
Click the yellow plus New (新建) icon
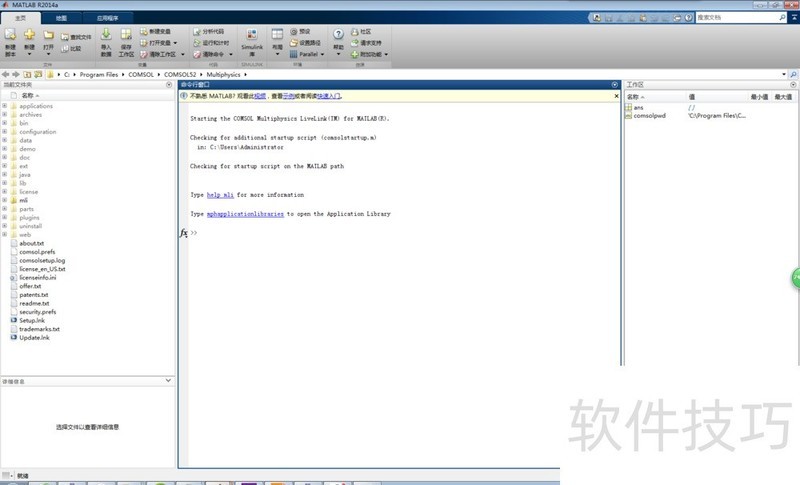29,35
